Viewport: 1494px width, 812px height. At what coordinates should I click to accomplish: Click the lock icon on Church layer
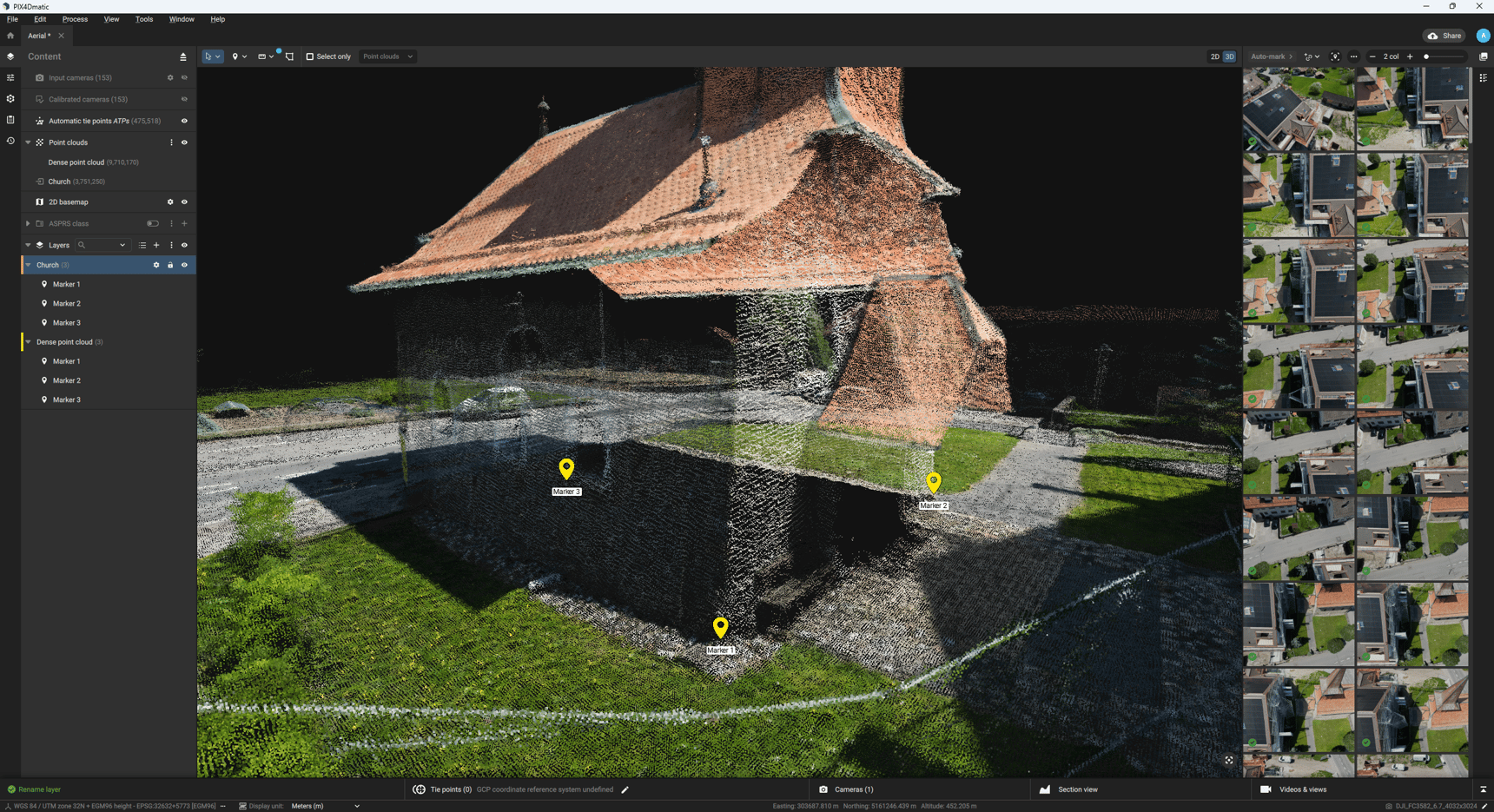click(x=170, y=265)
